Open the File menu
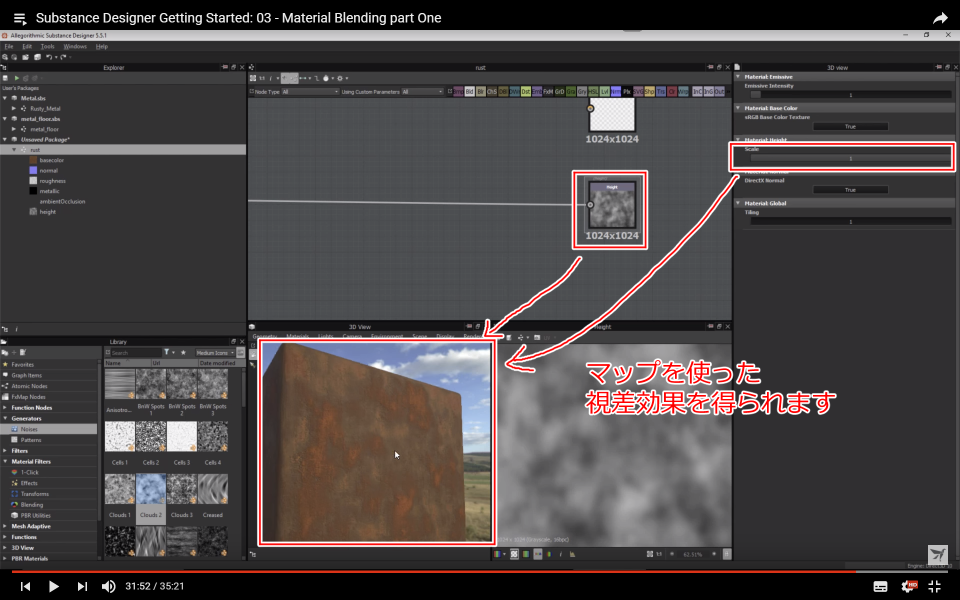 [x=9, y=47]
